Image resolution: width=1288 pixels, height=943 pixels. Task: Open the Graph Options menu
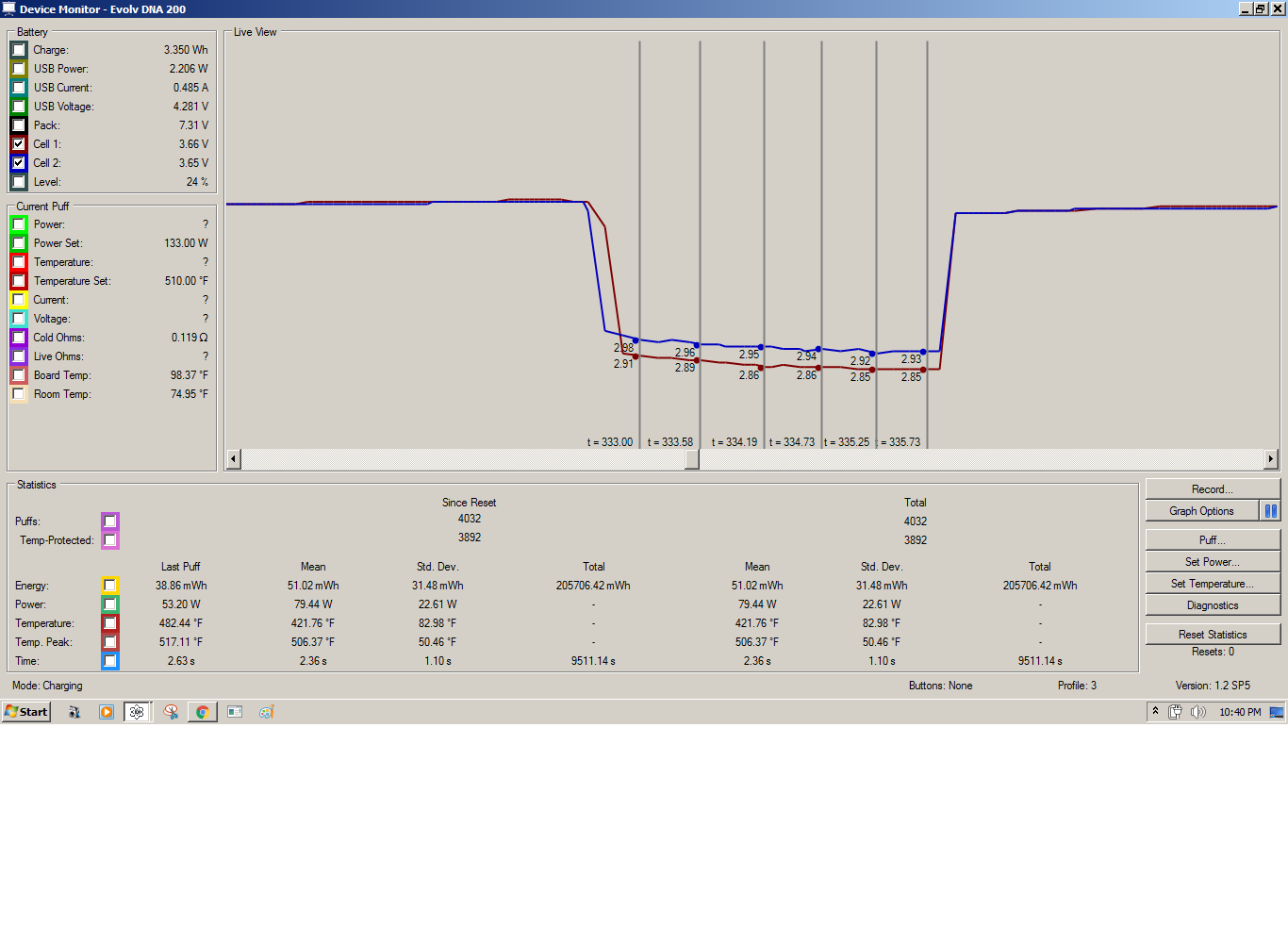1201,511
